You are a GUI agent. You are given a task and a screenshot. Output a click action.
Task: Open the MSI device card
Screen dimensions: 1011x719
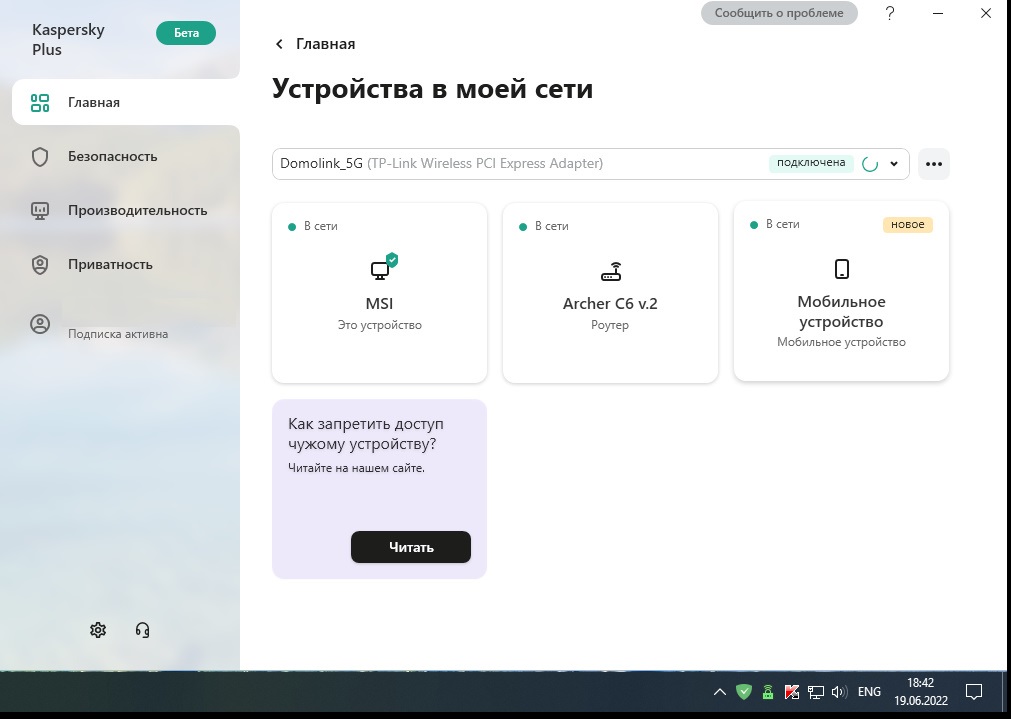point(380,293)
